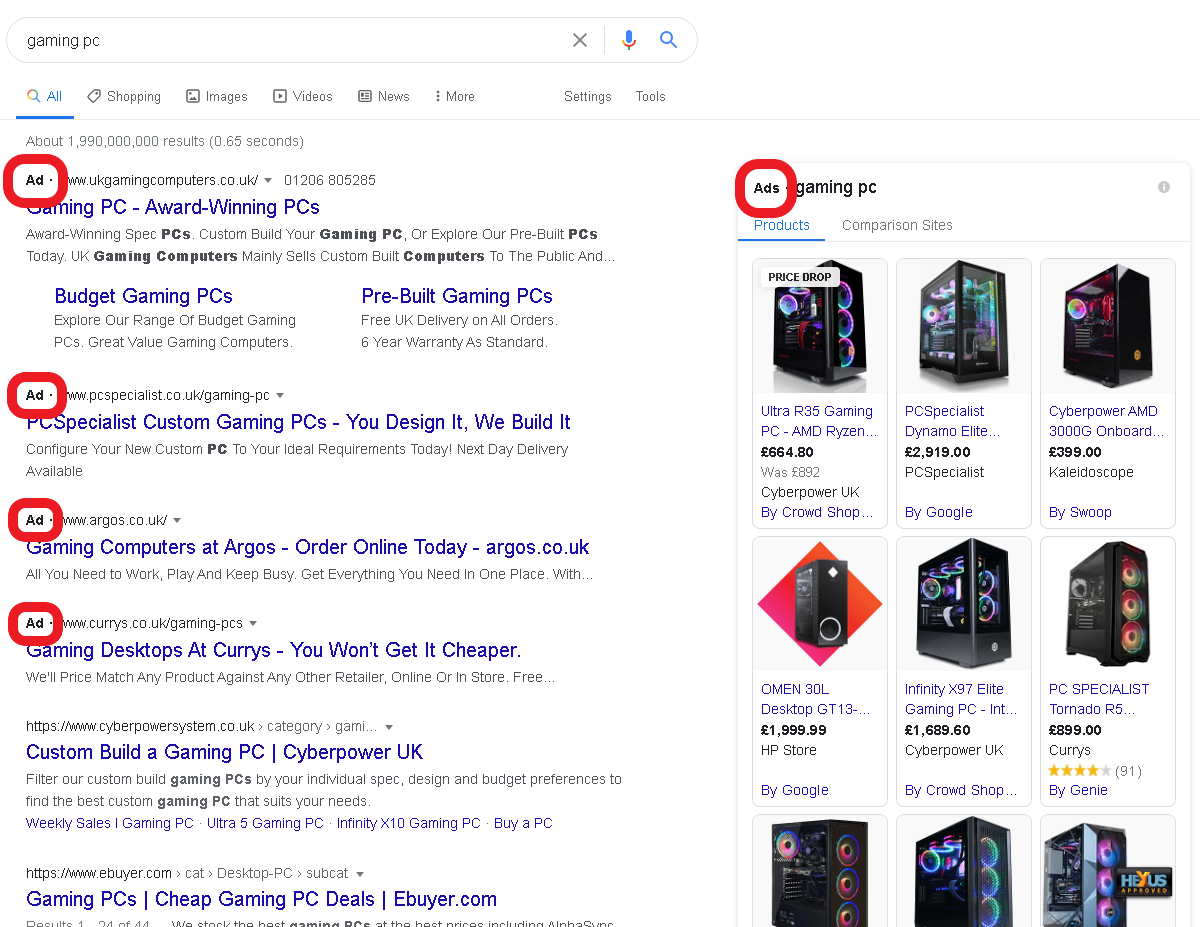The width and height of the screenshot is (1200, 927).
Task: Expand dropdown arrow next to pcspecialist.co.uk URL
Action: tap(280, 395)
